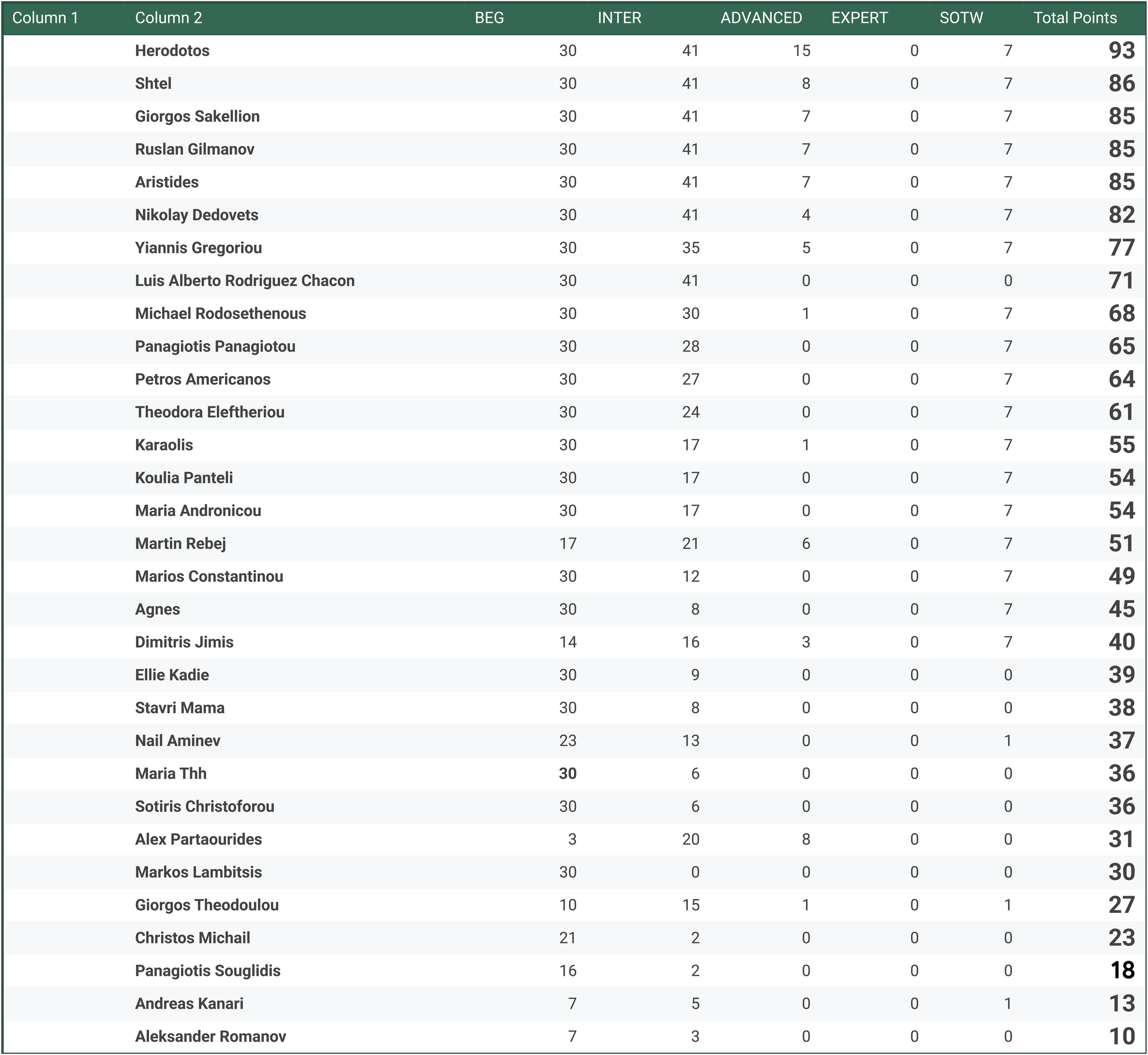Viewport: 1148px width, 1055px height.
Task: Select the Herodotos name cell
Action: 172,51
